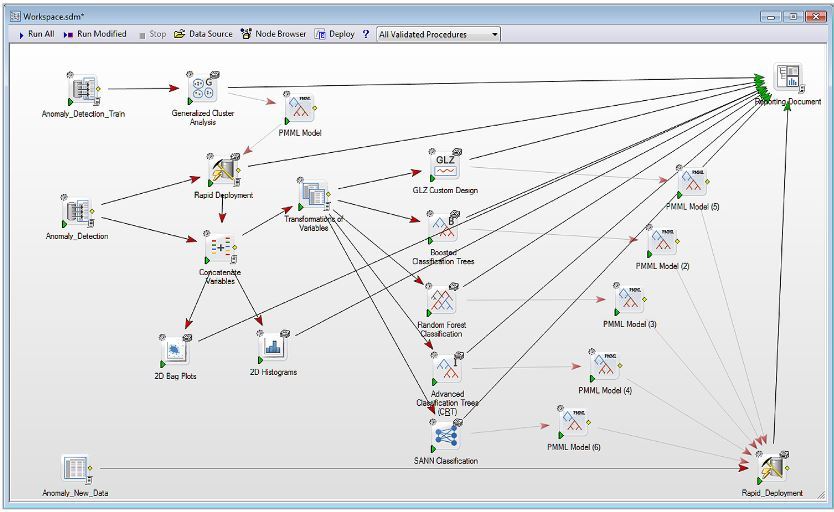Select the GLZ Custom Design node
This screenshot has width=834, height=512.
pos(445,165)
